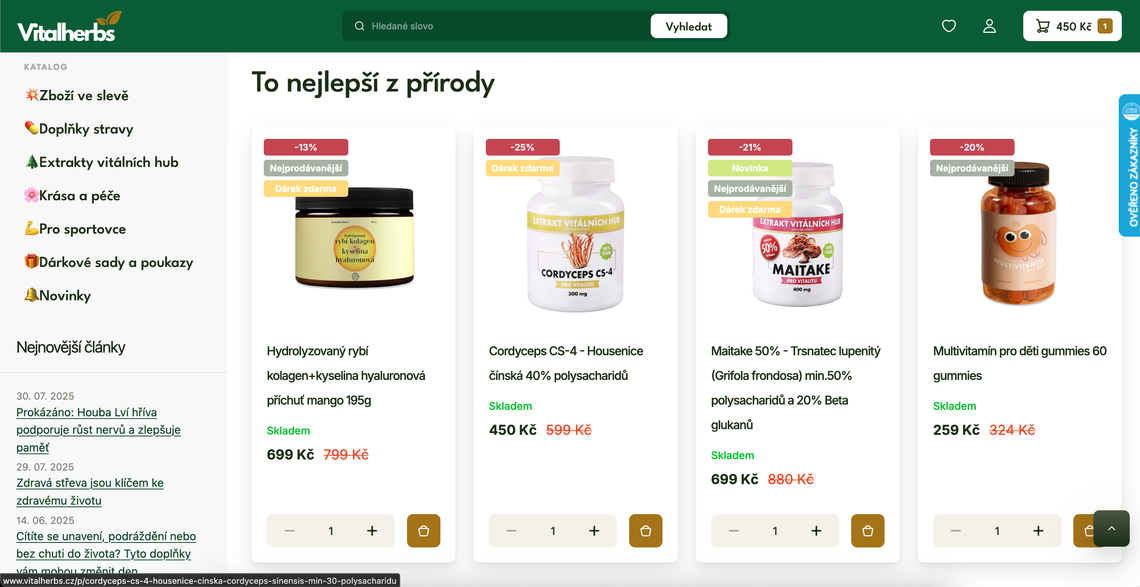Open the Ověřeno zákazníky side tab

coord(1129,165)
